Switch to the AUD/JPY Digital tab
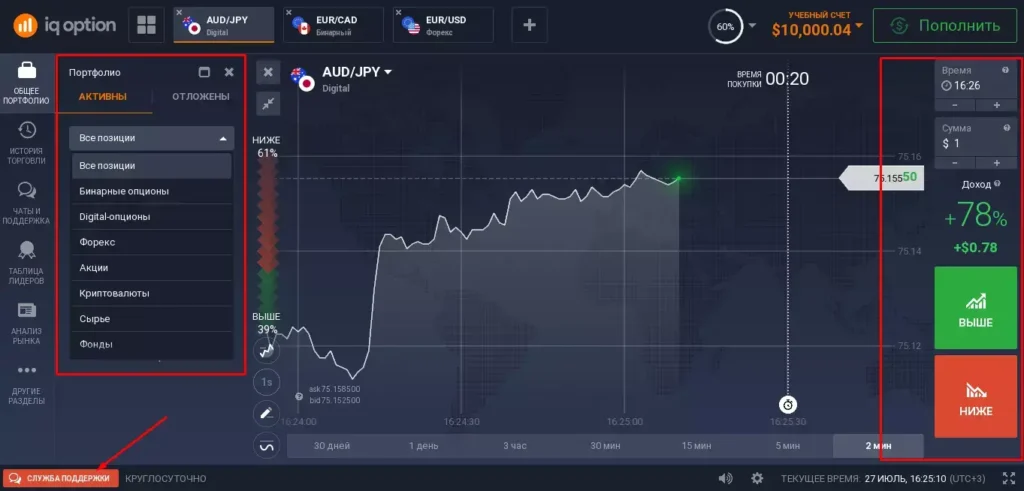The height and width of the screenshot is (491, 1024). click(224, 25)
